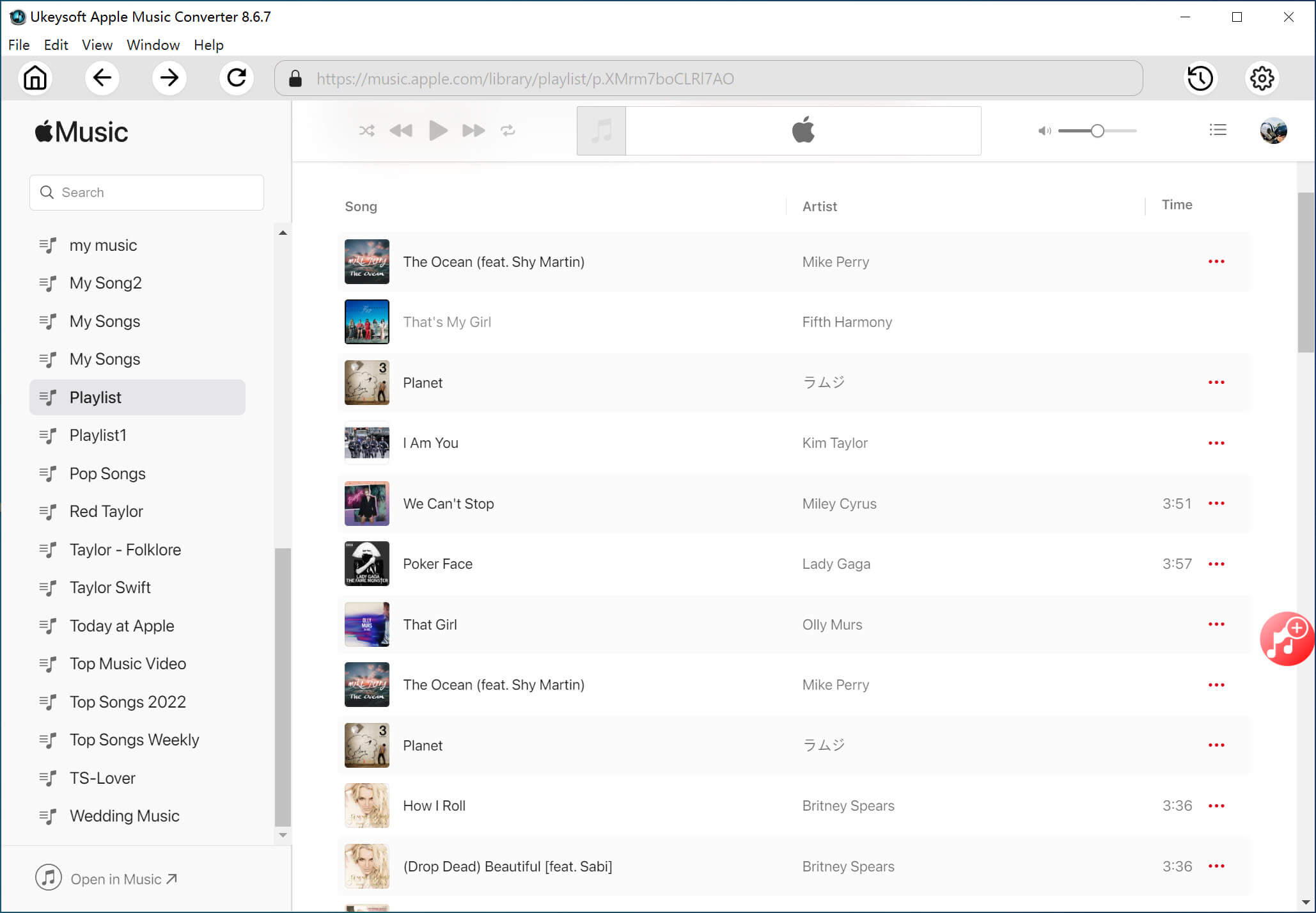This screenshot has width=1316, height=913.
Task: Click the repeat toggle icon
Action: 508,131
